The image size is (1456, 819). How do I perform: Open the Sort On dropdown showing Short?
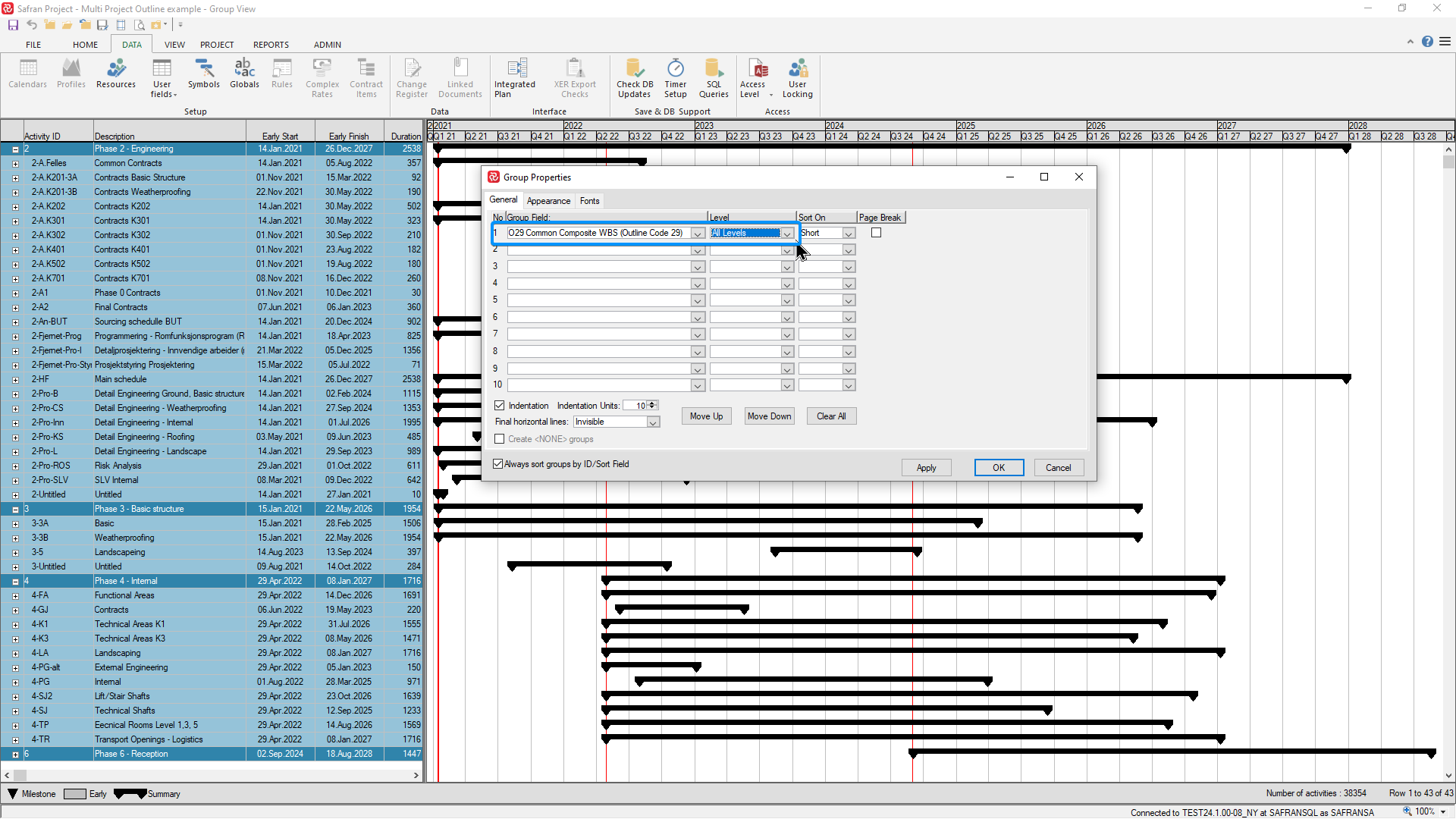(x=847, y=233)
